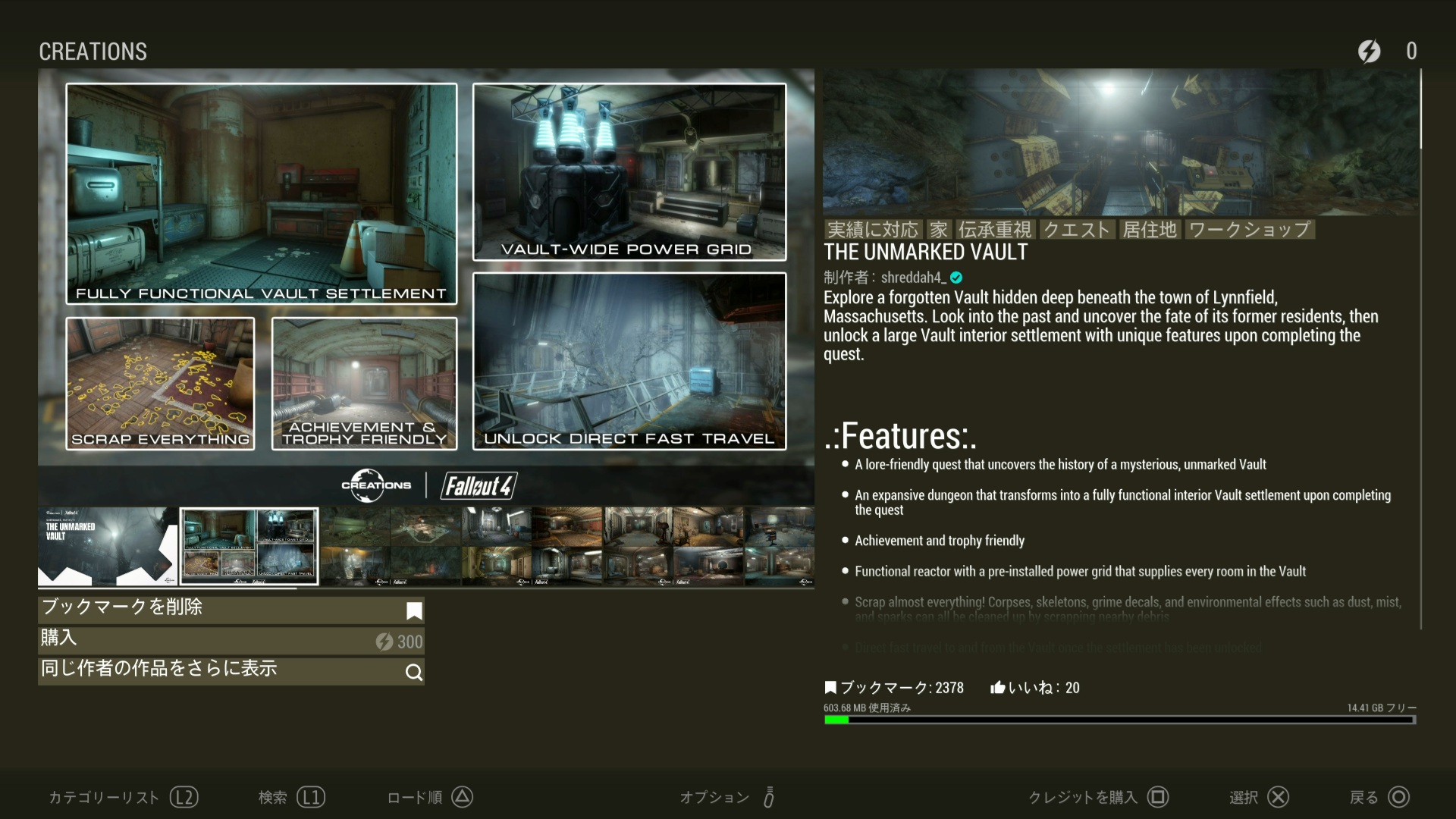This screenshot has height=819, width=1456.
Task: Click the L2 button icon in the footer
Action: (x=184, y=797)
